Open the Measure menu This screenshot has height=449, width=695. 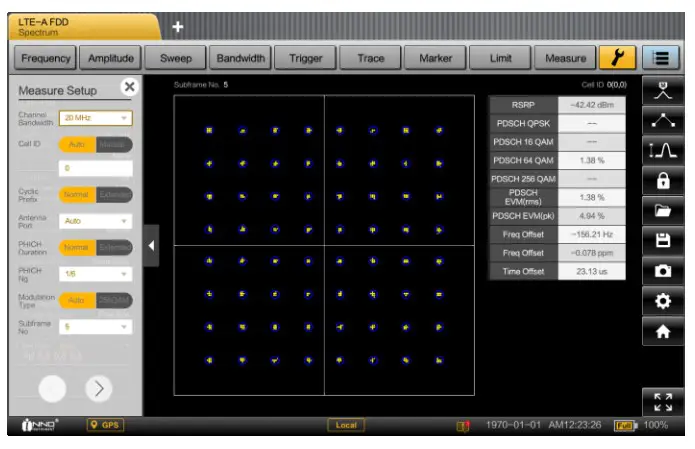(x=565, y=58)
